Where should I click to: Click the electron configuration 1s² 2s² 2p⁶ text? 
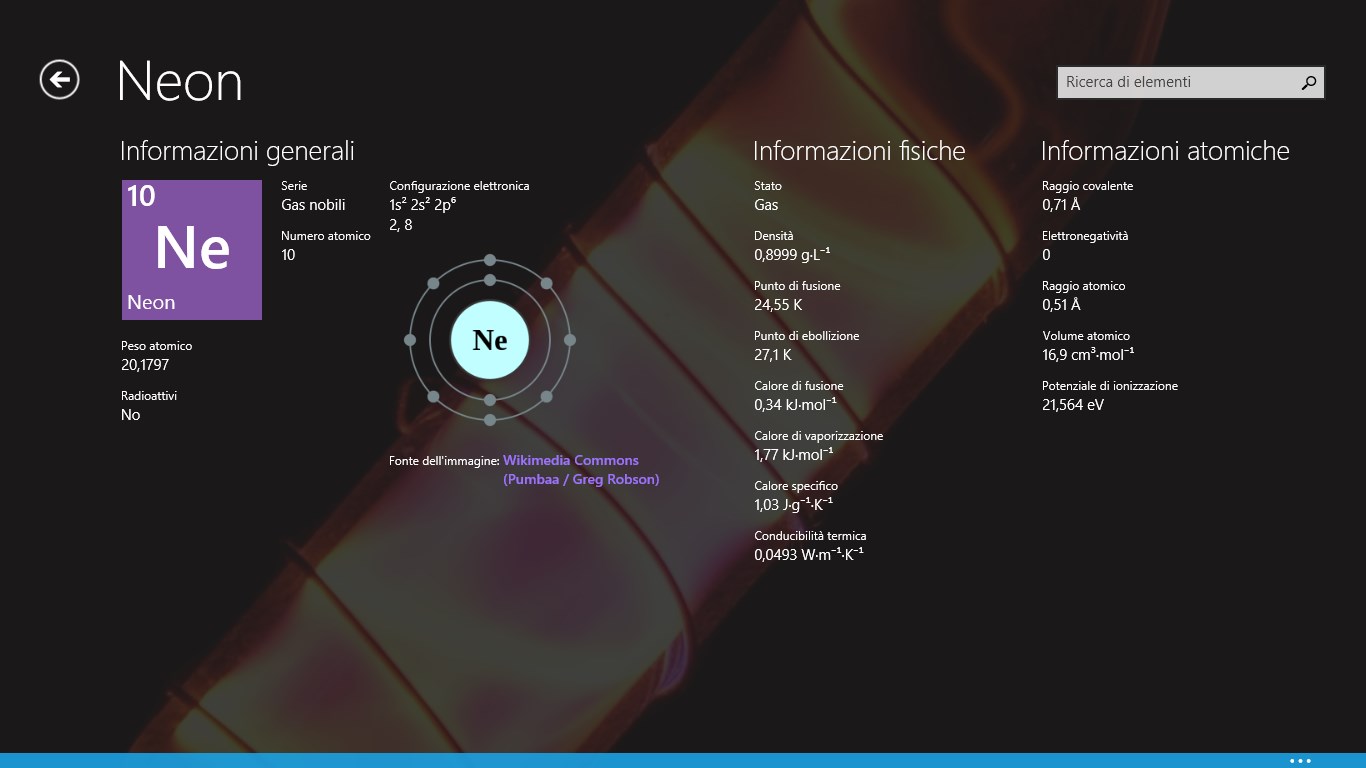(422, 205)
